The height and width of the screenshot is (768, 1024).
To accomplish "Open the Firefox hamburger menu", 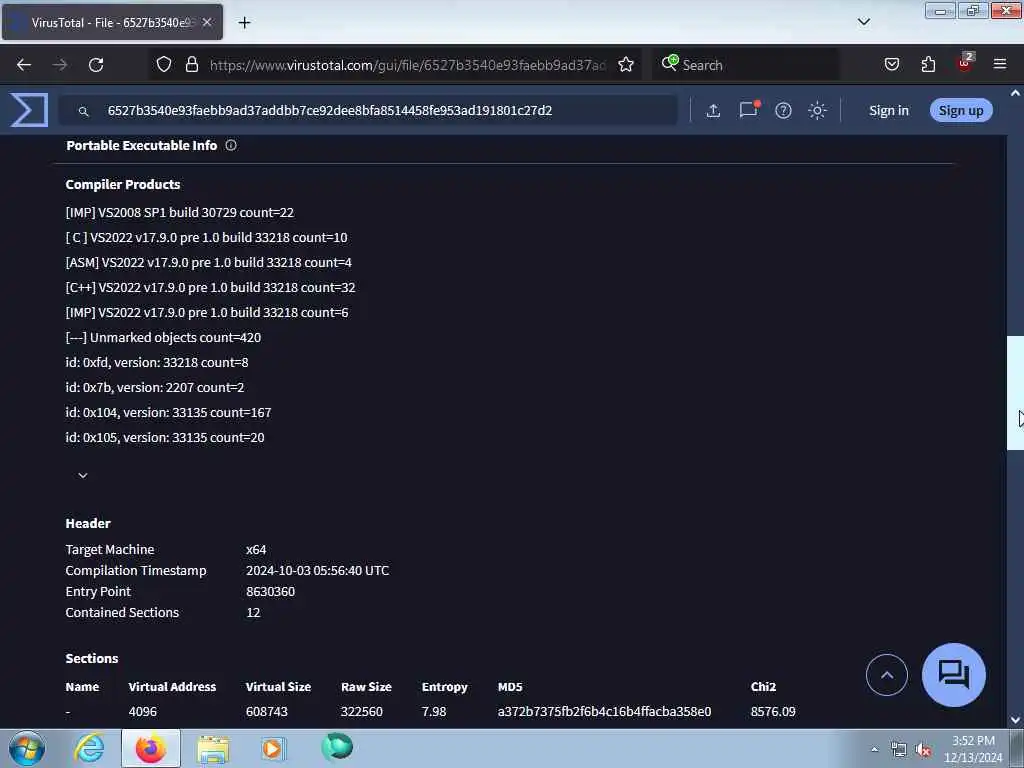I will click(1000, 64).
